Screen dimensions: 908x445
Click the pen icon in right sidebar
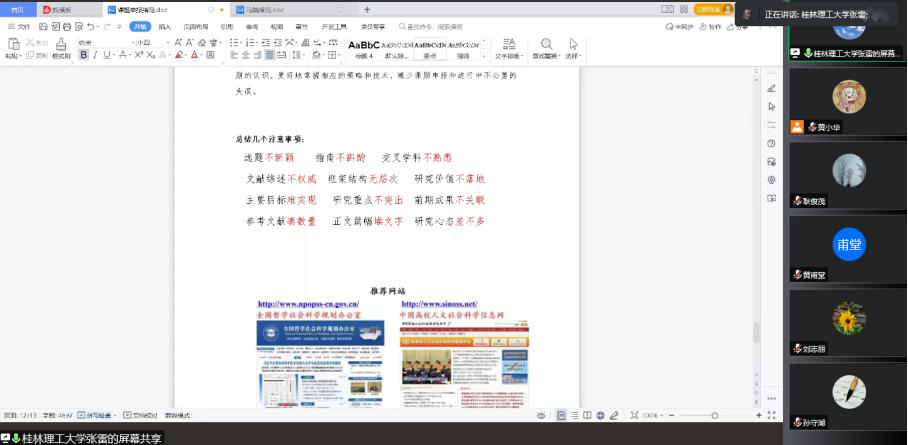click(x=771, y=88)
